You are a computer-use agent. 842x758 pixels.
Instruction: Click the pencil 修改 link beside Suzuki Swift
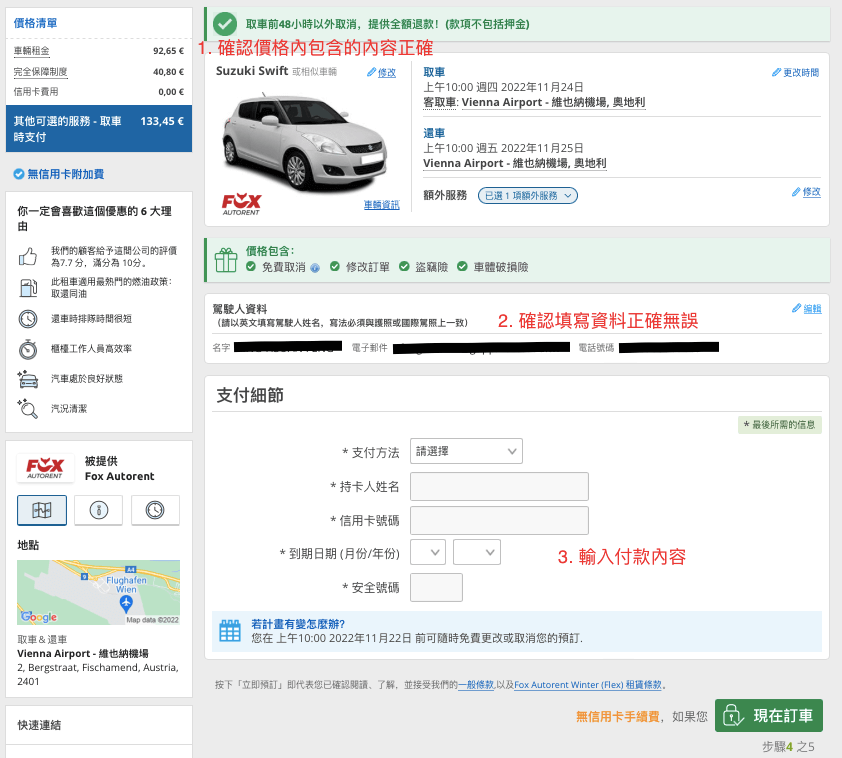coord(382,72)
